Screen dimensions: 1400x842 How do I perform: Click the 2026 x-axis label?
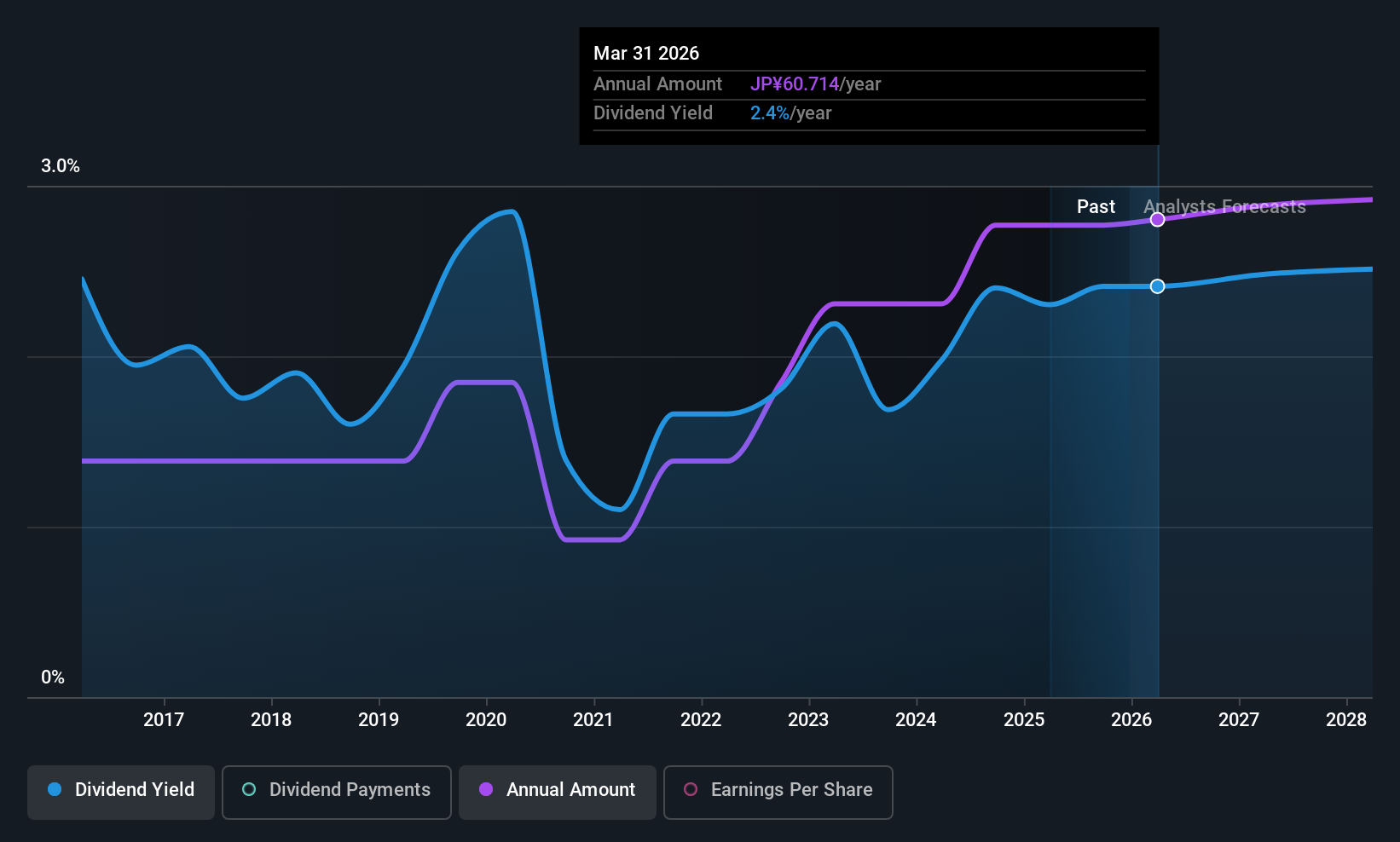click(1131, 720)
